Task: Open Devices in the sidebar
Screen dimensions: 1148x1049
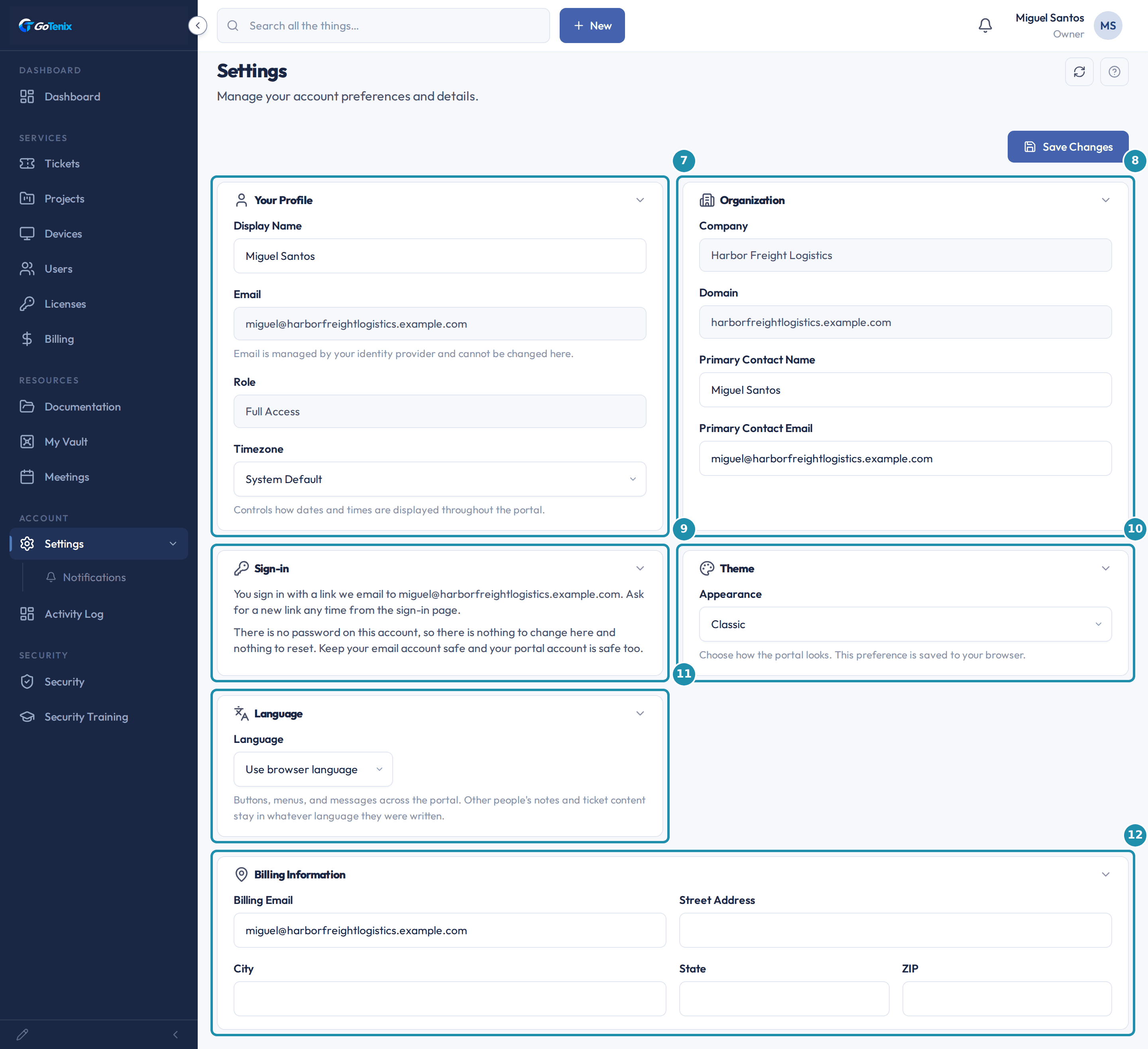Action: (x=98, y=234)
